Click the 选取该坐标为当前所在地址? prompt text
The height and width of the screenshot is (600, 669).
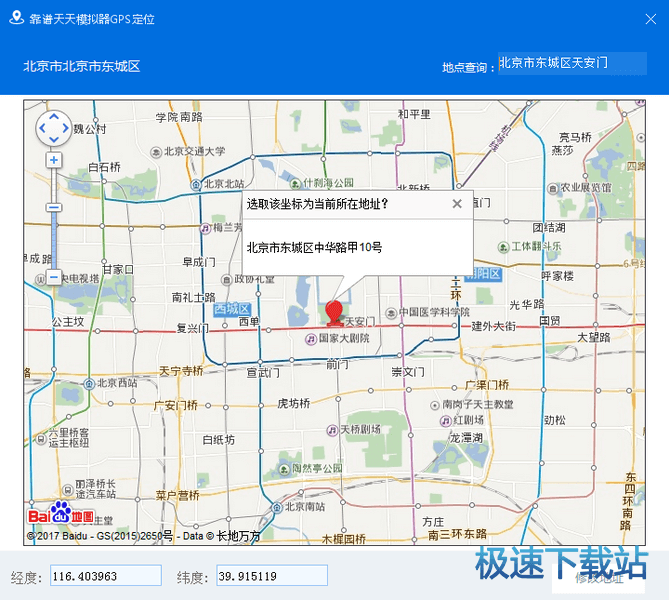[317, 204]
